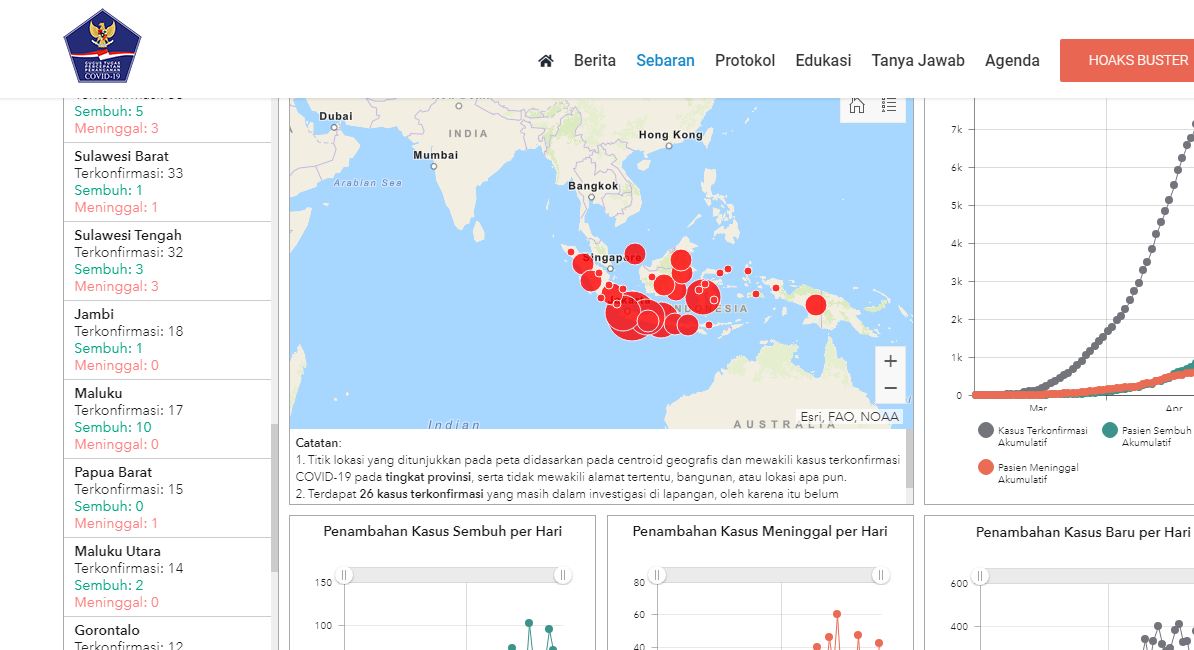Zoom out using the map minus icon
This screenshot has width=1194, height=650.
click(x=890, y=388)
